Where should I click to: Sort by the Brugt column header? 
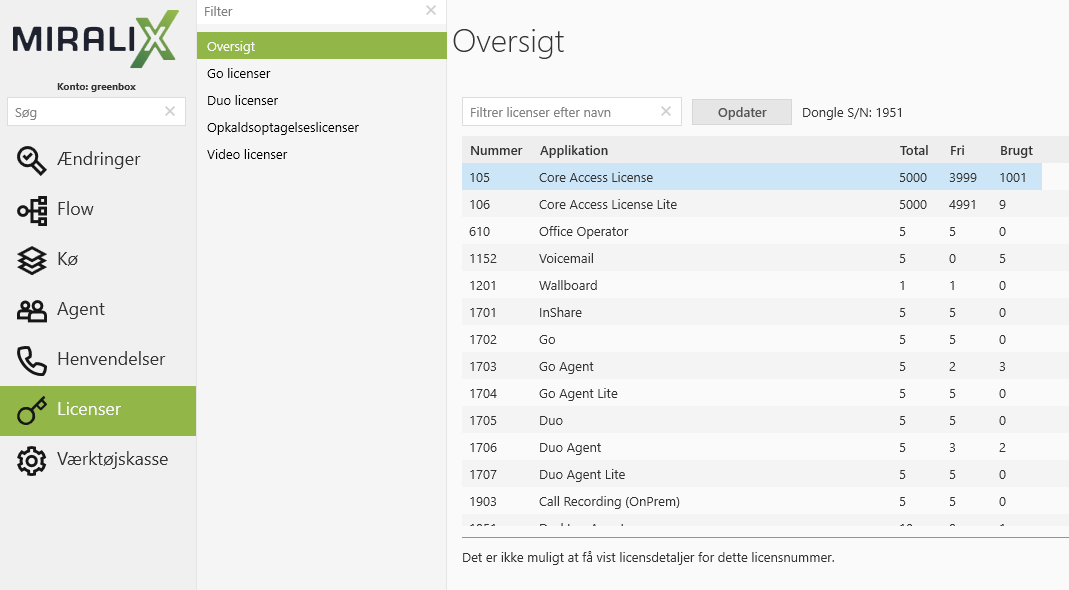pos(1016,151)
